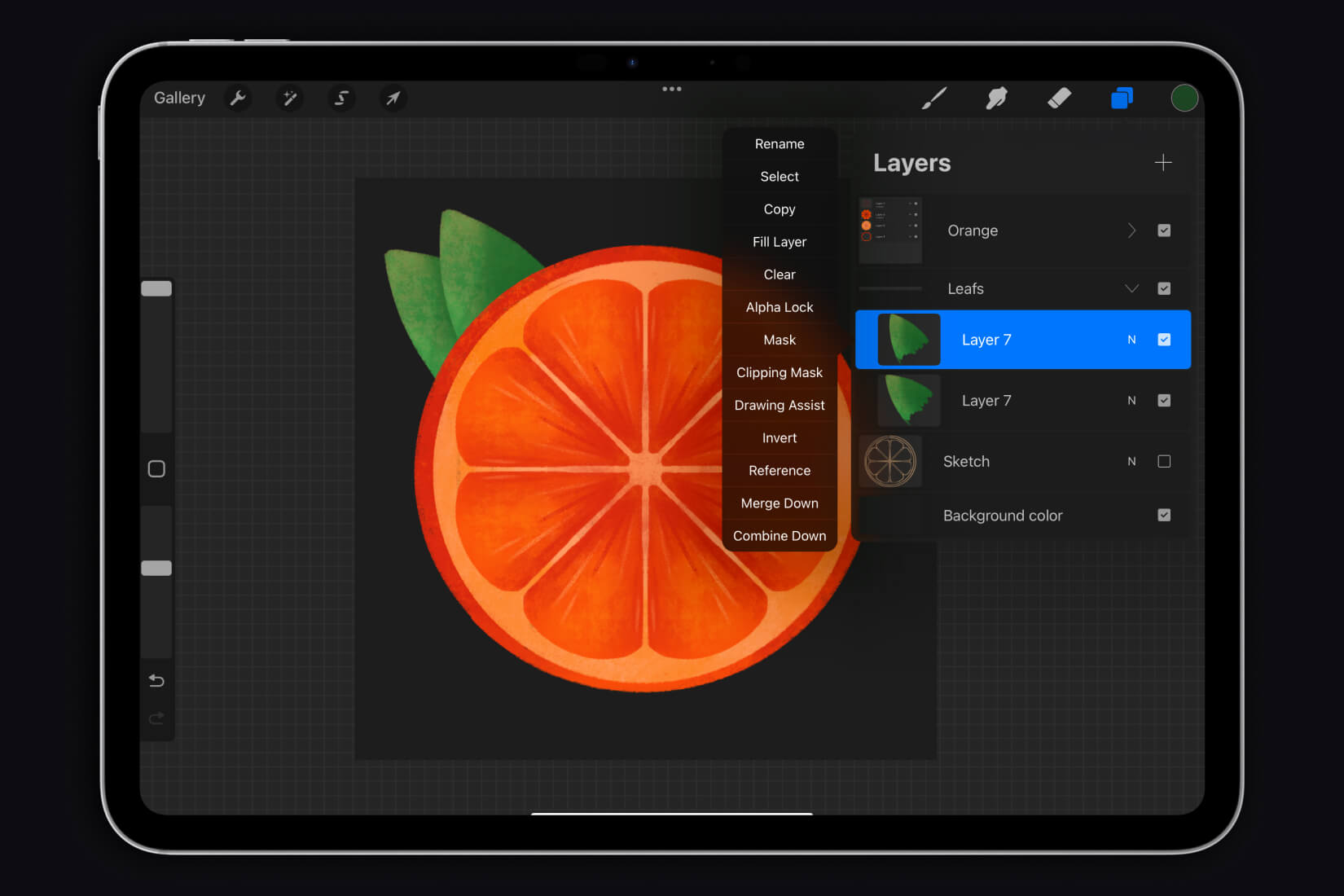Select the Leafs group name
The width and height of the screenshot is (1344, 896).
[x=965, y=288]
